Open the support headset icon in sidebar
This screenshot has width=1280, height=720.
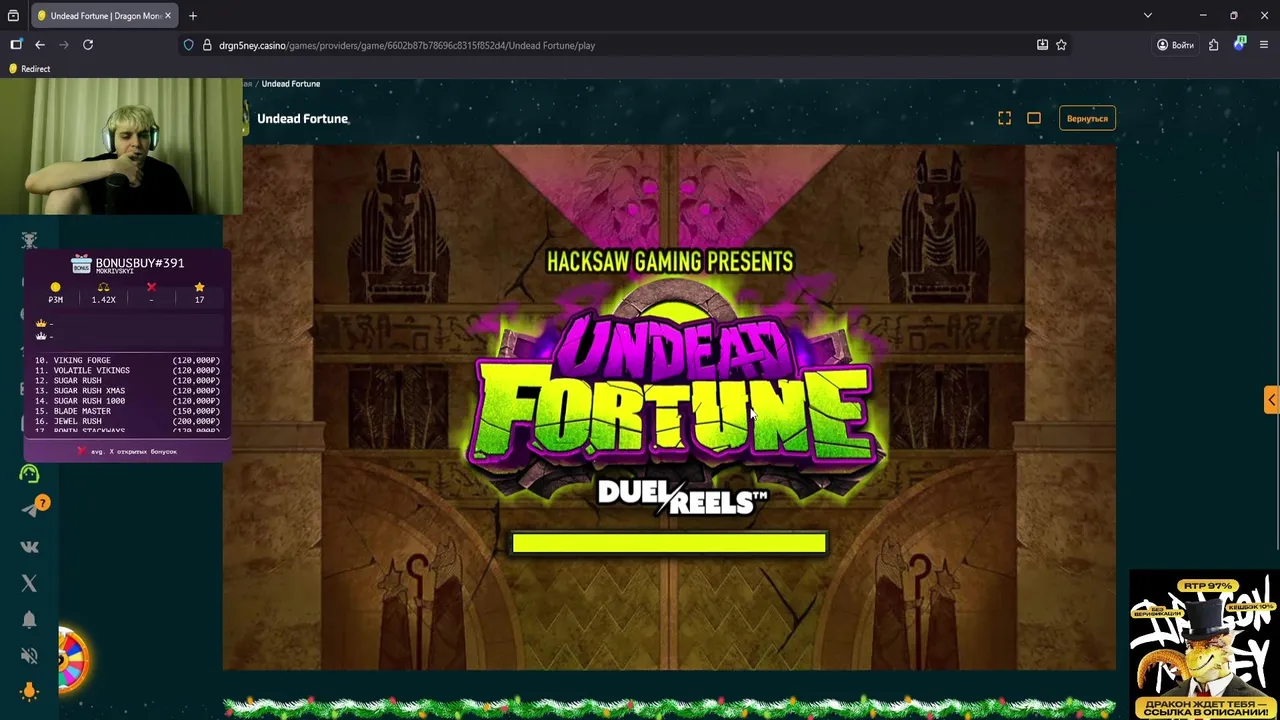point(29,474)
